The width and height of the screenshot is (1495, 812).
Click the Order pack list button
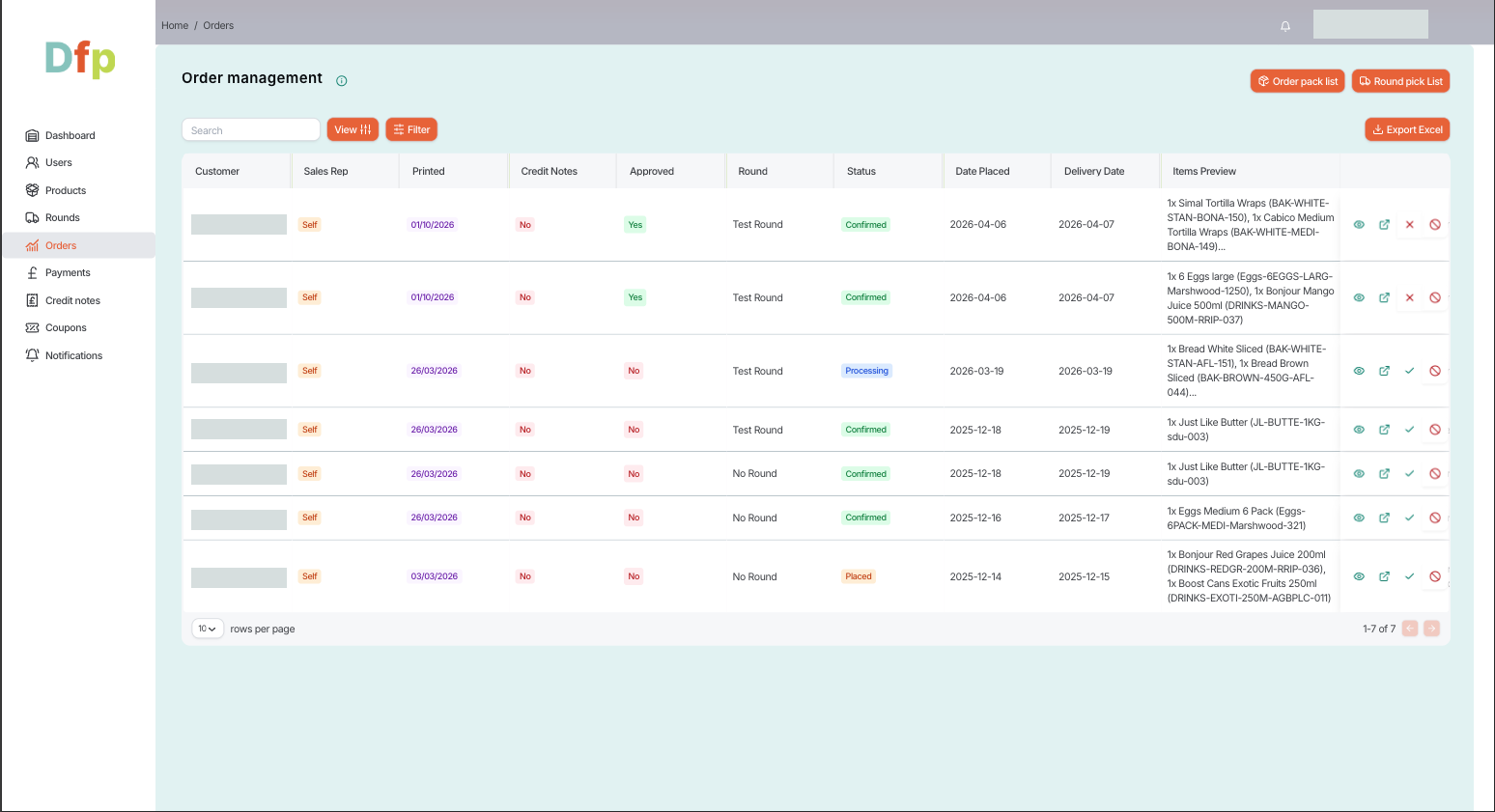click(x=1298, y=81)
